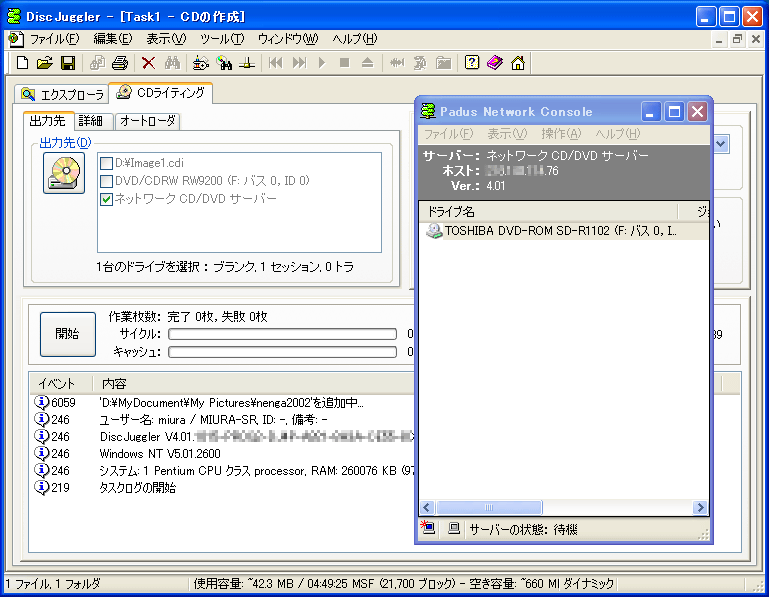Select the オートローダ tab
769x597 pixels.
point(147,121)
